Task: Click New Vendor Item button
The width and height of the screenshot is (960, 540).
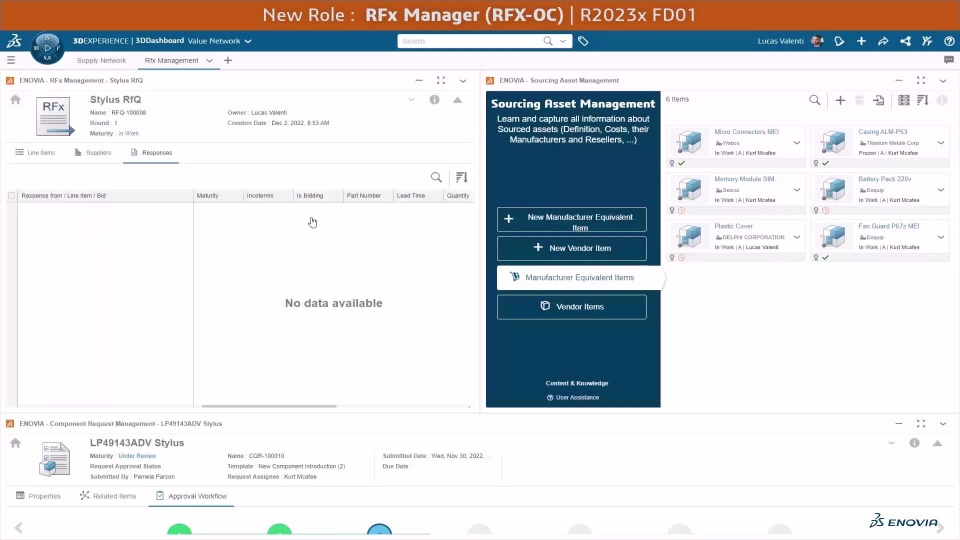Action: click(572, 248)
